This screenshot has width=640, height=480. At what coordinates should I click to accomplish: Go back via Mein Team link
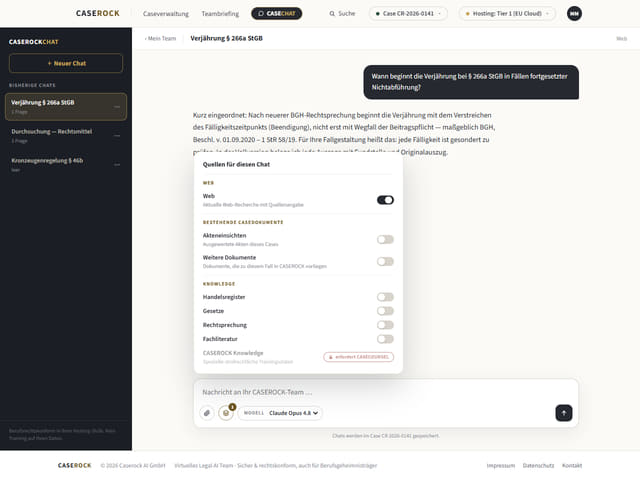[x=160, y=38]
